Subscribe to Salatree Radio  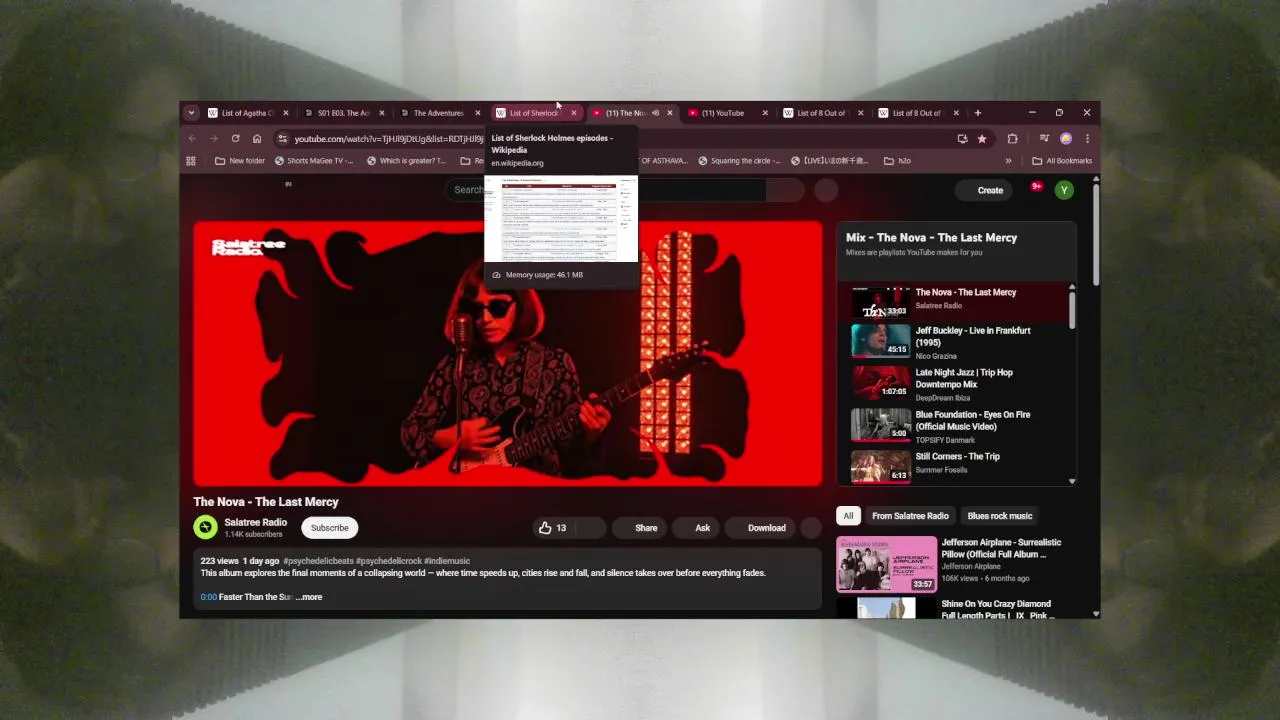coord(329,528)
